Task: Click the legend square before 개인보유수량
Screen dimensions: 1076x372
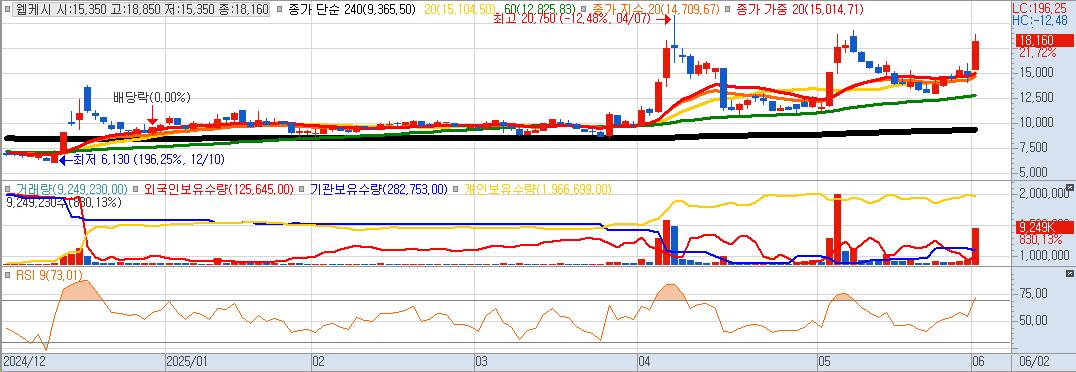Action: [x=456, y=189]
